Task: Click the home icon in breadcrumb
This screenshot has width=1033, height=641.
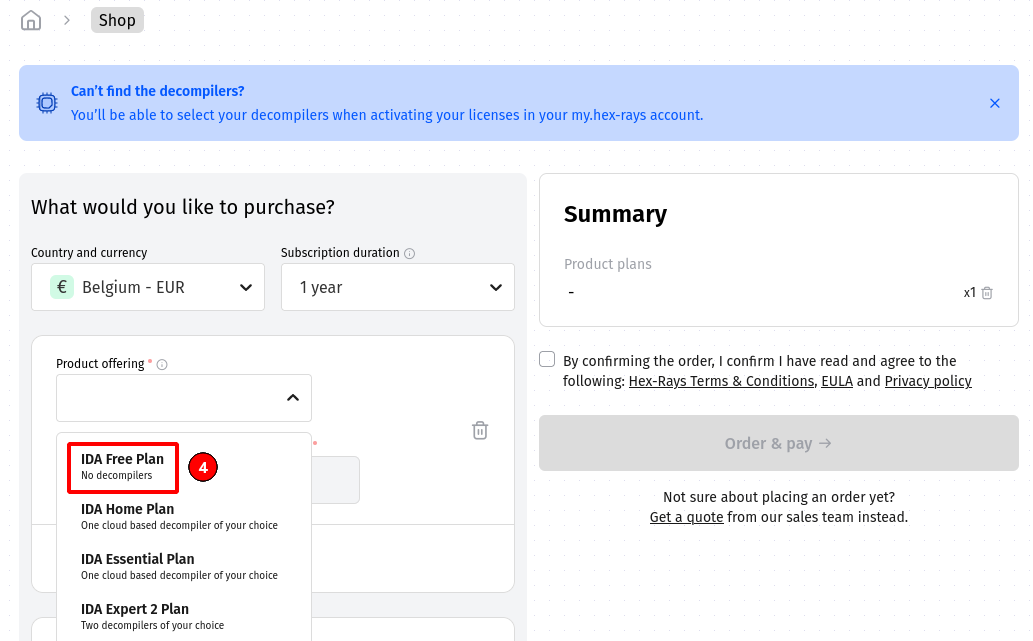Action: tap(31, 20)
